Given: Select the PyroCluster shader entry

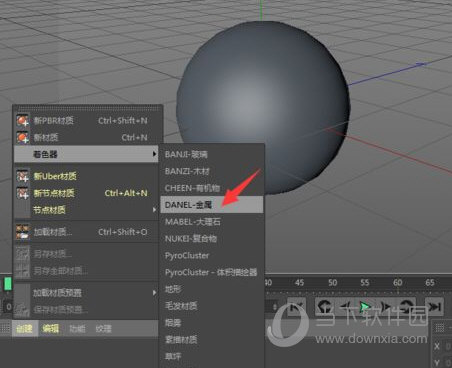Looking at the screenshot, I should 212,255.
